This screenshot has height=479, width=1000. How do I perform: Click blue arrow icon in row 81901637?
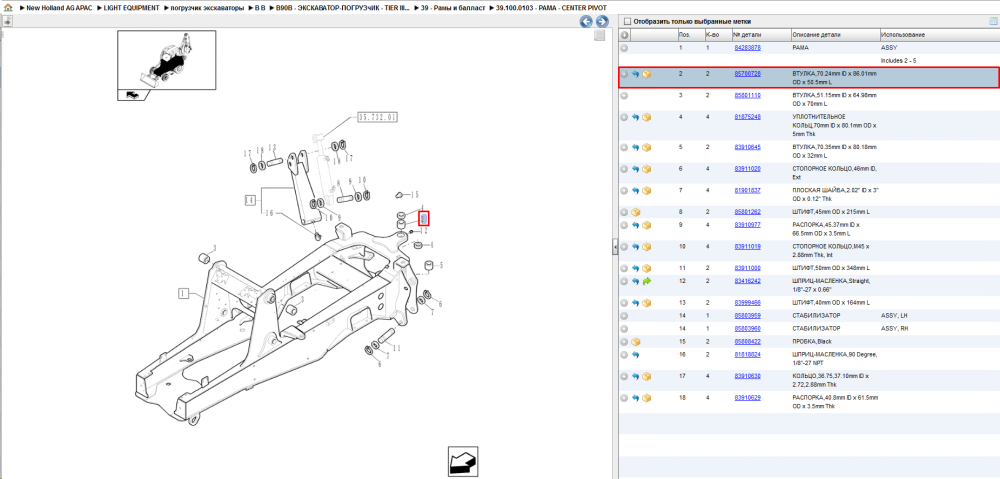[x=635, y=190]
